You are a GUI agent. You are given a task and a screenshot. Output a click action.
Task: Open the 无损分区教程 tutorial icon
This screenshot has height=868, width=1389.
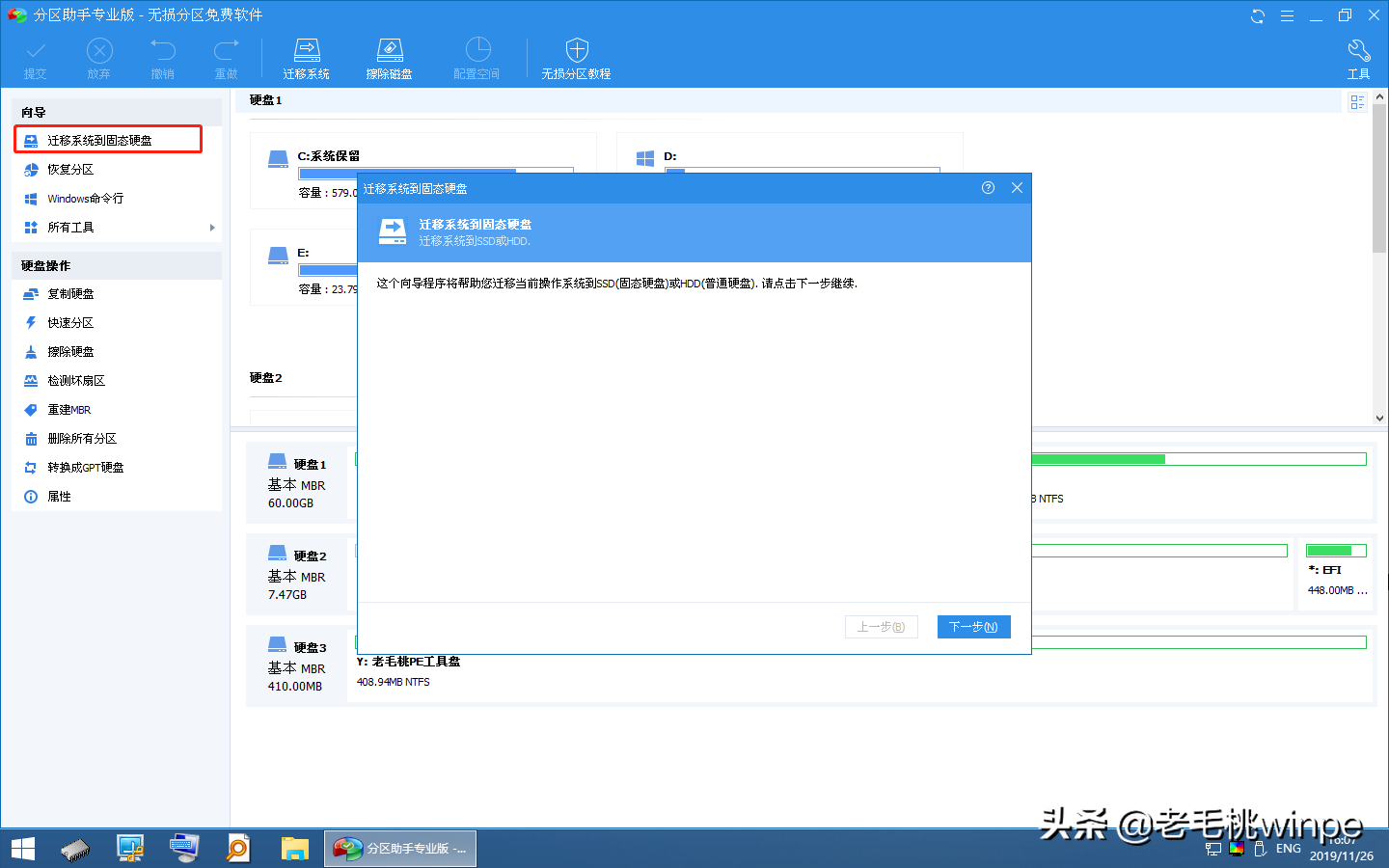[x=576, y=56]
